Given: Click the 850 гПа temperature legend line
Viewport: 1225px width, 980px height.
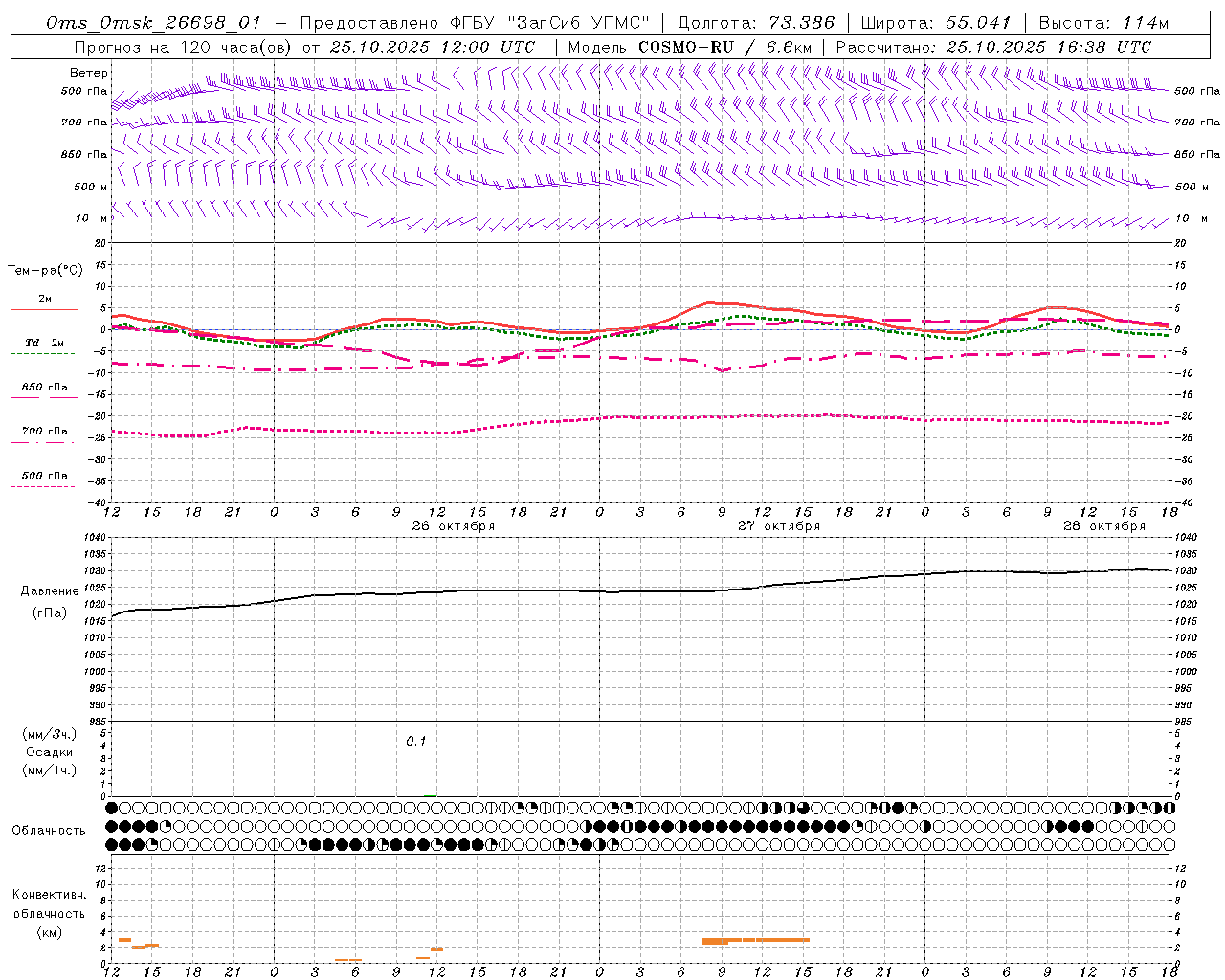Looking at the screenshot, I should [x=44, y=397].
